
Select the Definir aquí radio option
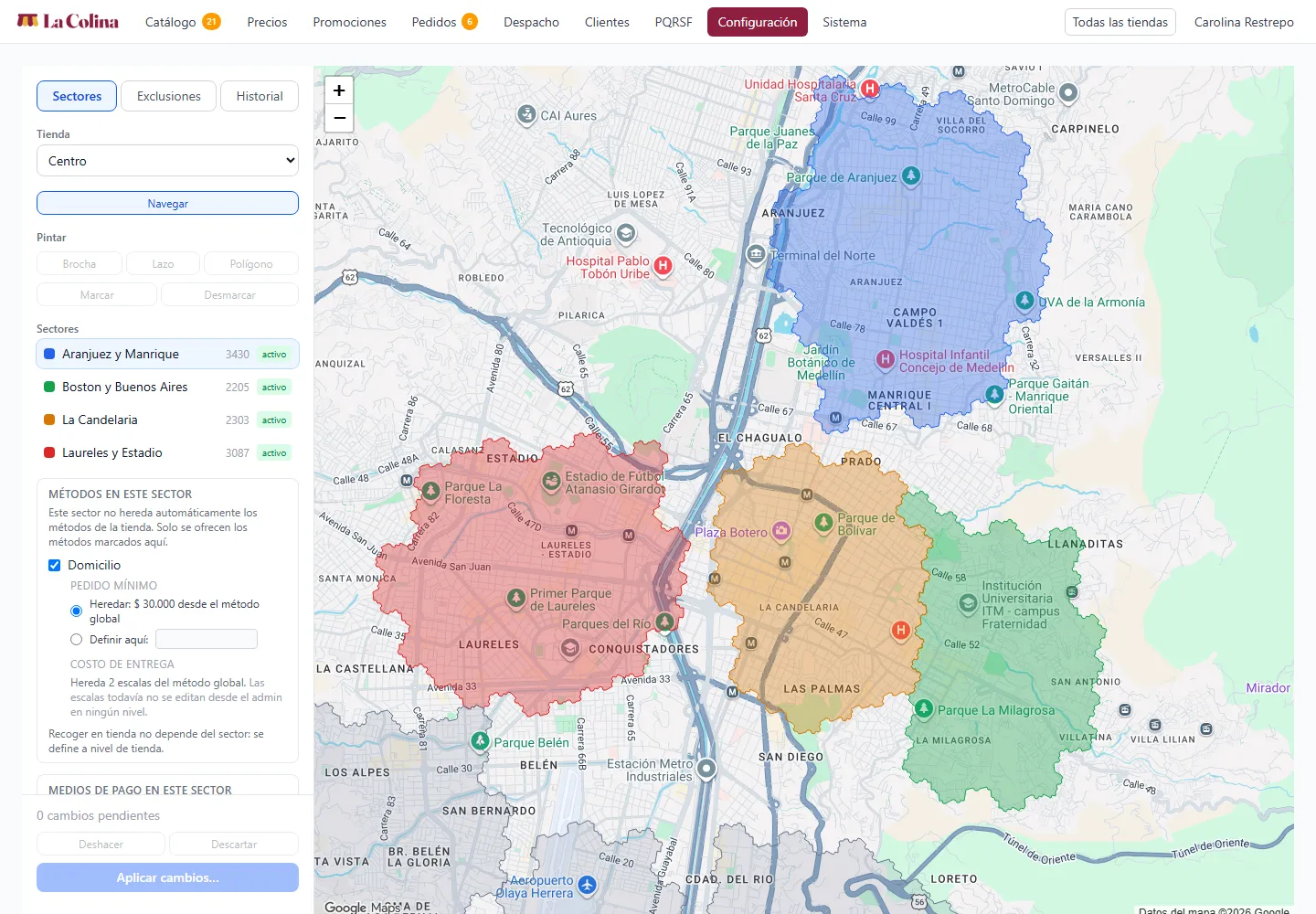(x=77, y=640)
